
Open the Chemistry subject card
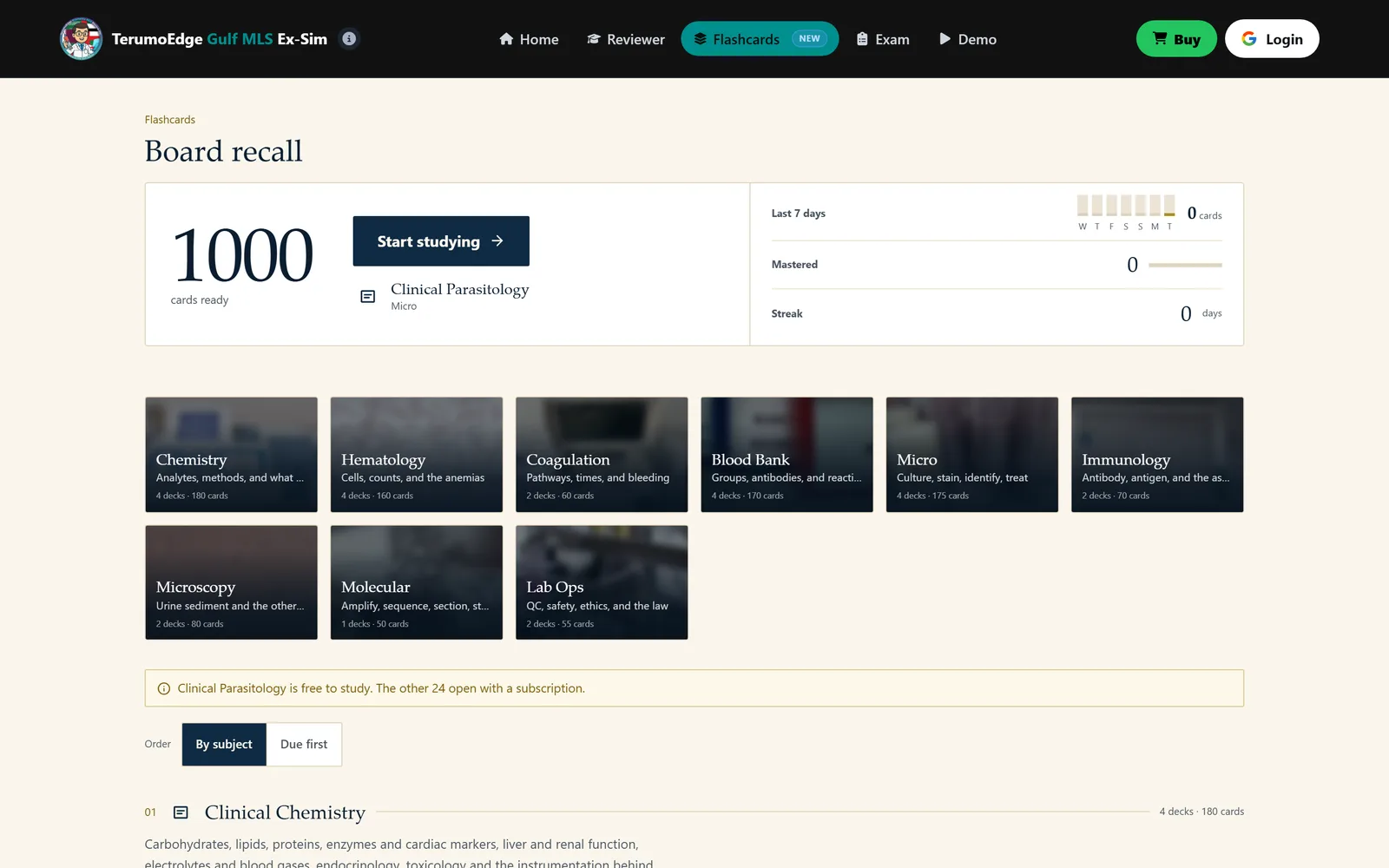231,455
